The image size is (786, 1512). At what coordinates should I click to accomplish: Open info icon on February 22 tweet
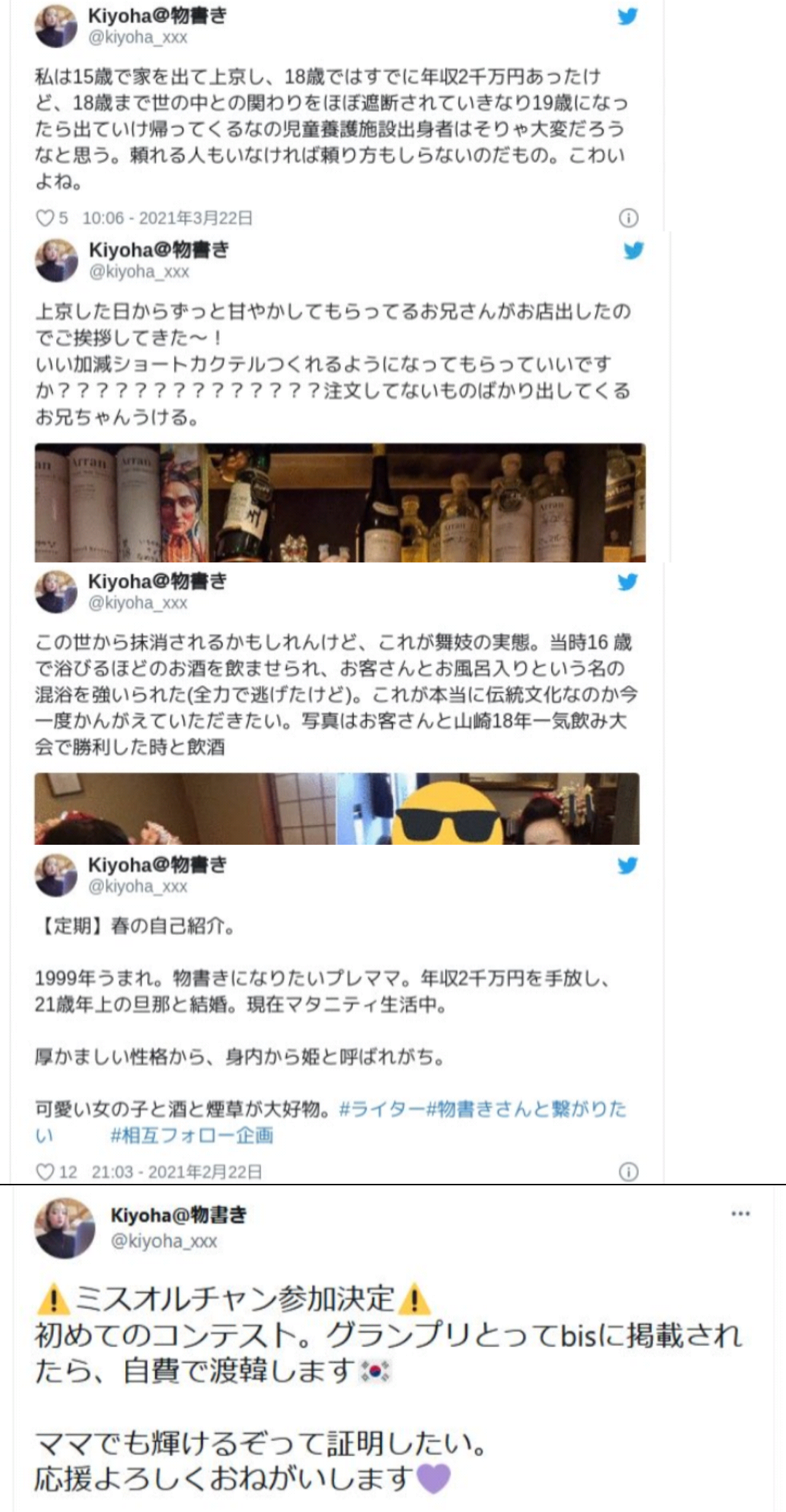(628, 1171)
